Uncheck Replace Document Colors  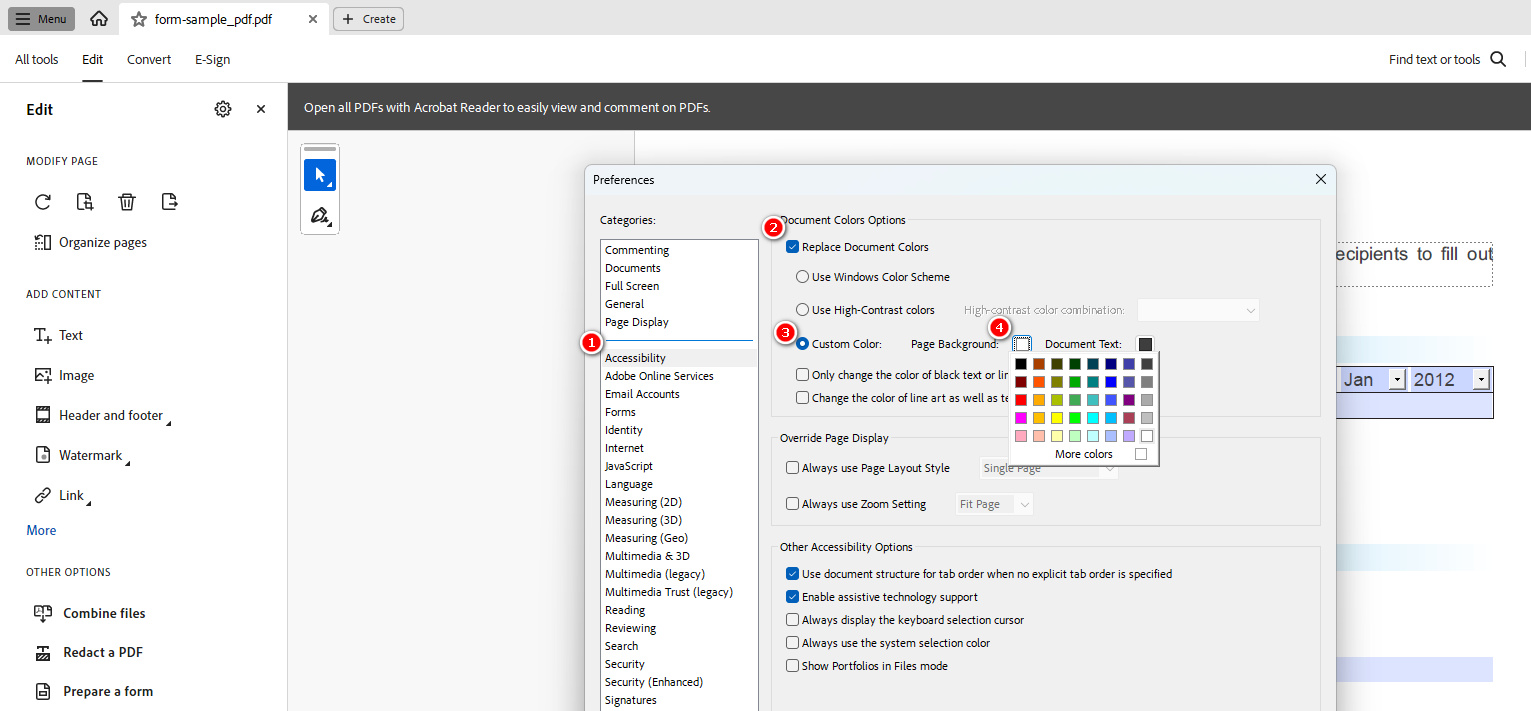click(x=793, y=247)
